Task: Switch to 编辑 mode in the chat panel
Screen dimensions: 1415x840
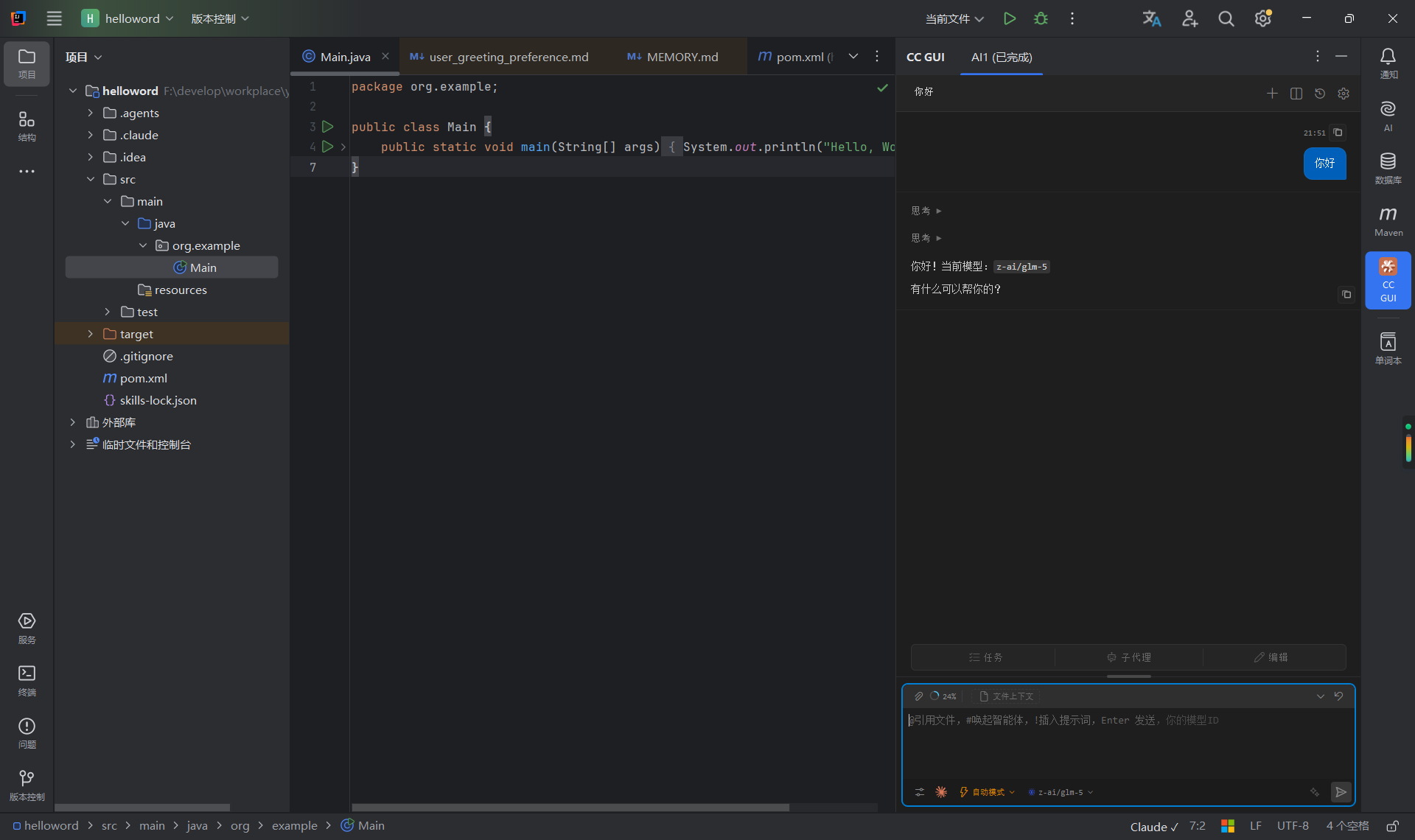Action: [1272, 657]
